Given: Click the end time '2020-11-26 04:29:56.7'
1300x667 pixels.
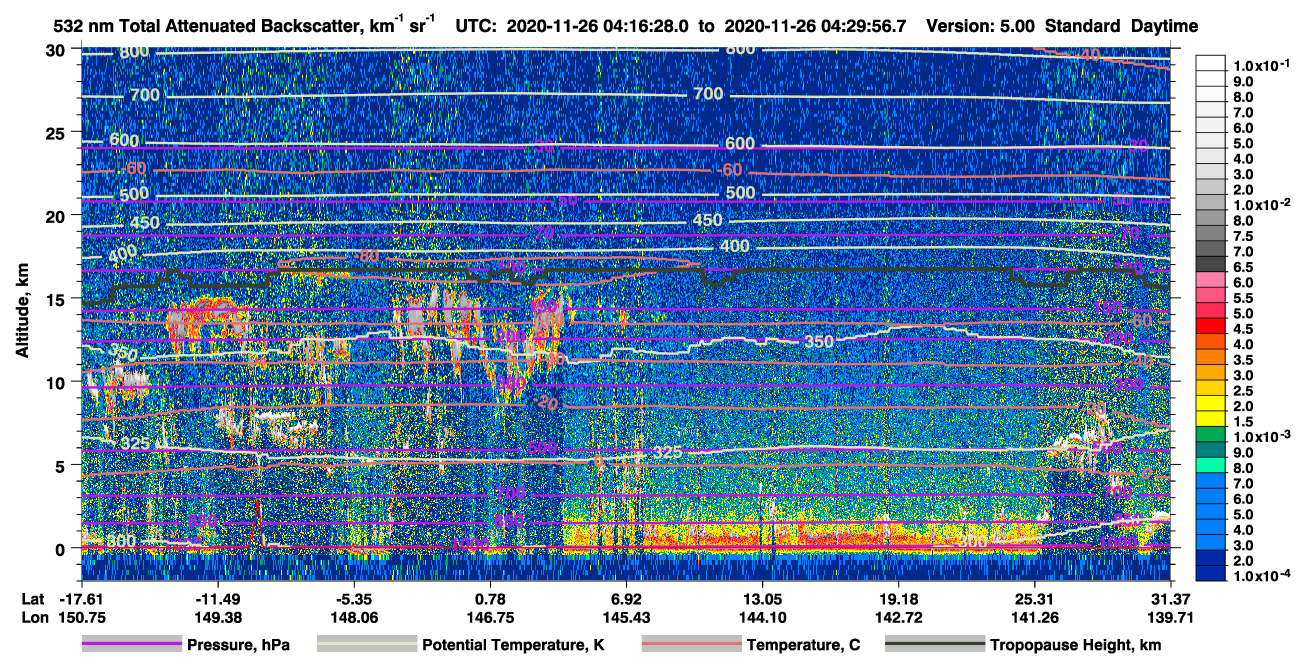Looking at the screenshot, I should 815,26.
